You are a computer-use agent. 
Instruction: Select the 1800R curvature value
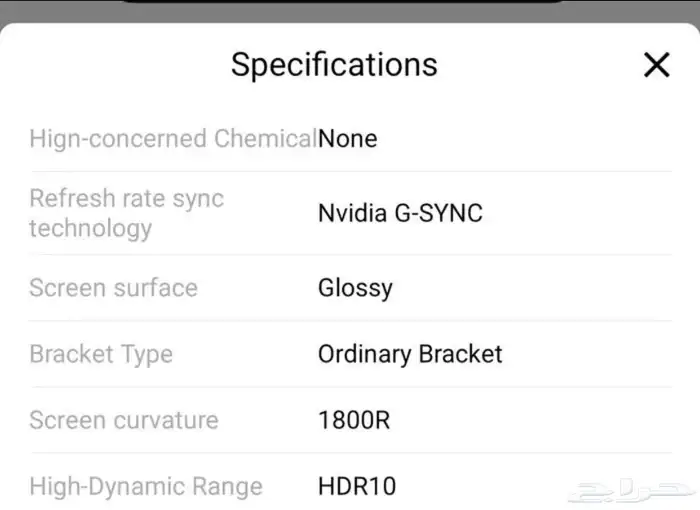354,420
